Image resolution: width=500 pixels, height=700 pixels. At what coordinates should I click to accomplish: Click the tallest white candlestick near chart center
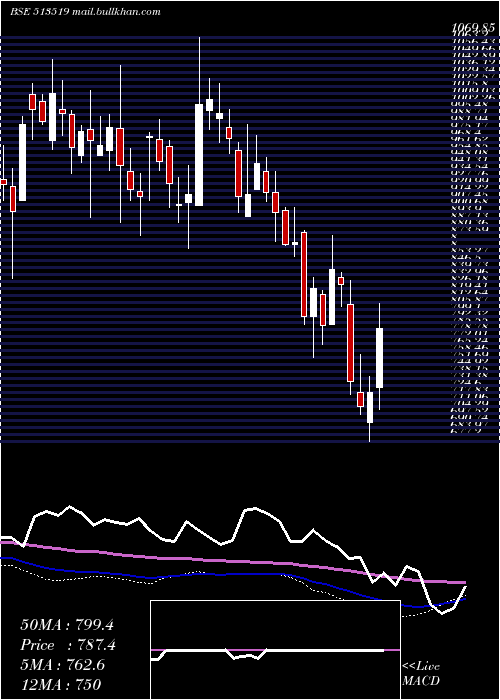point(199,155)
